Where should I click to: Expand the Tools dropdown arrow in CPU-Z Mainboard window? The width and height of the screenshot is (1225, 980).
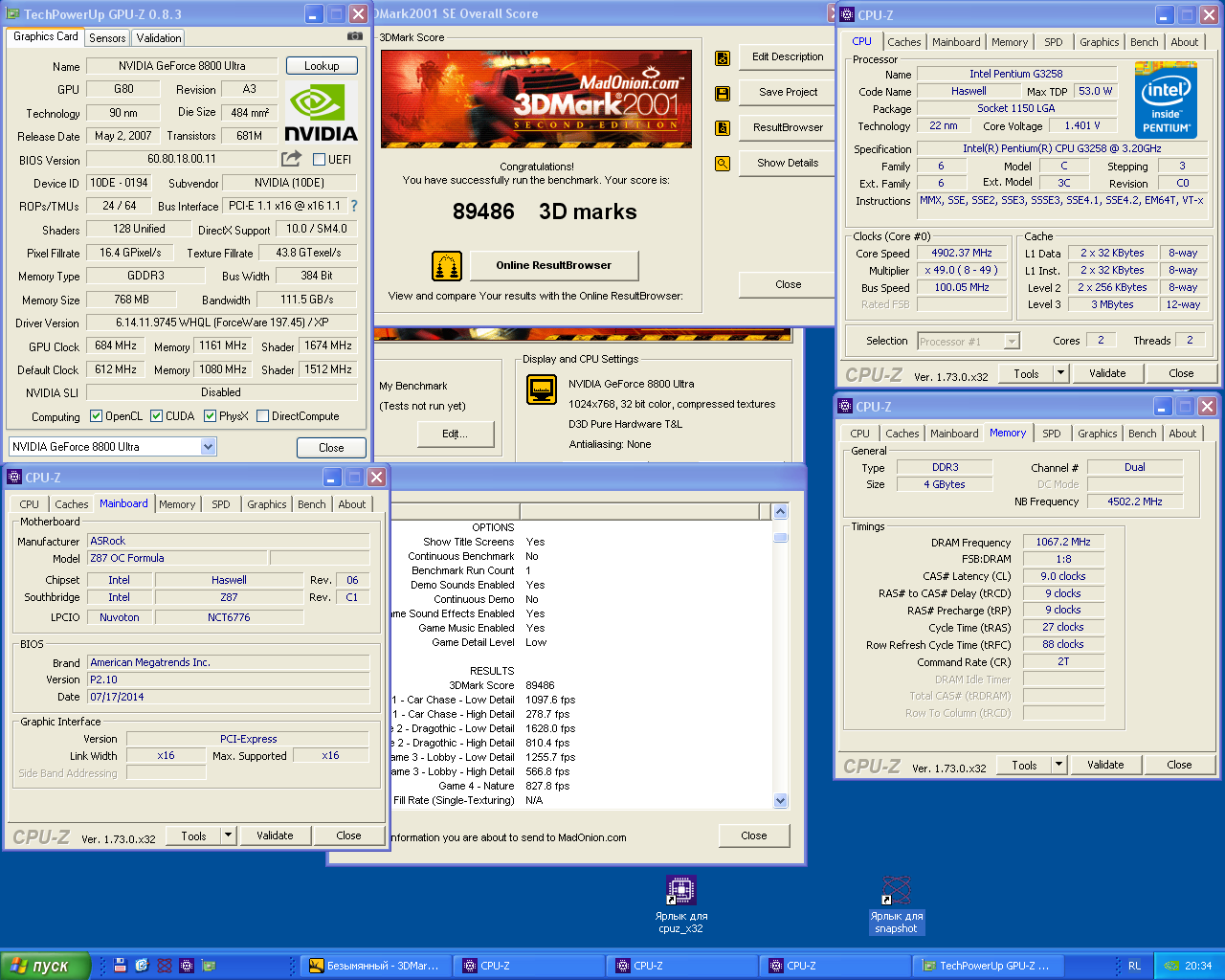click(x=228, y=835)
